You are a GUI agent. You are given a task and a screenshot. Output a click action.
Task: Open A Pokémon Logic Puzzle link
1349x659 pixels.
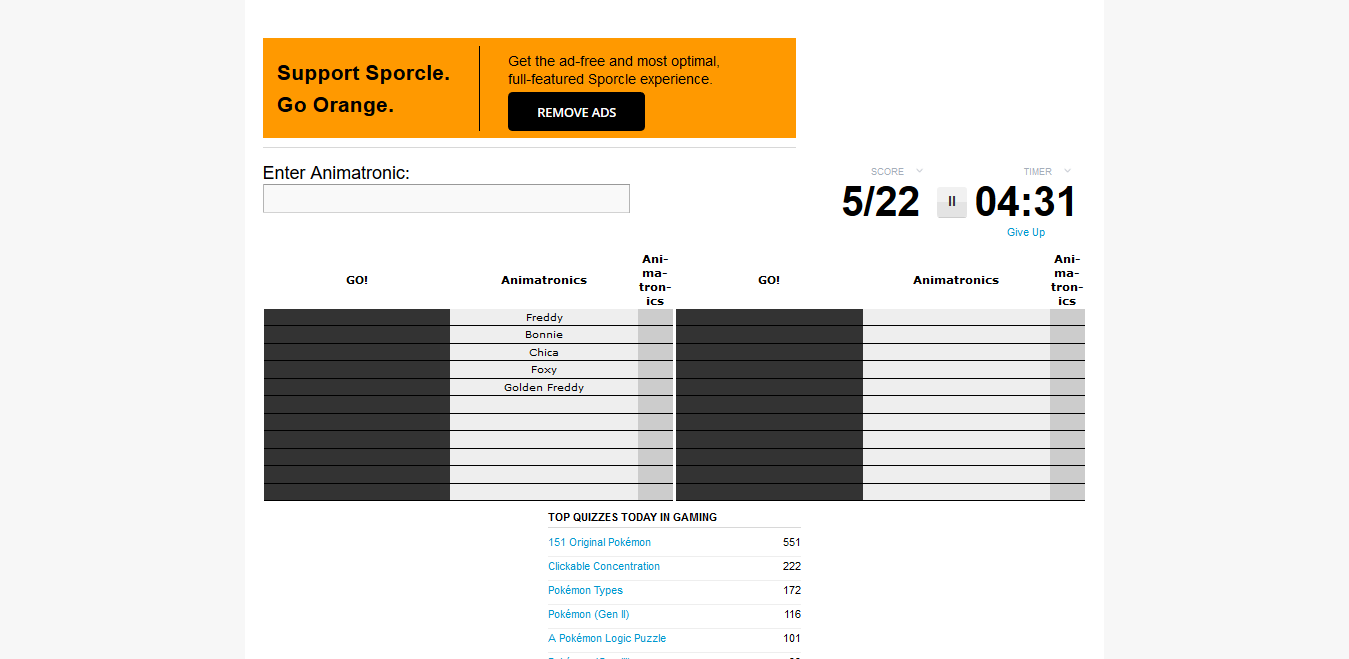(607, 638)
